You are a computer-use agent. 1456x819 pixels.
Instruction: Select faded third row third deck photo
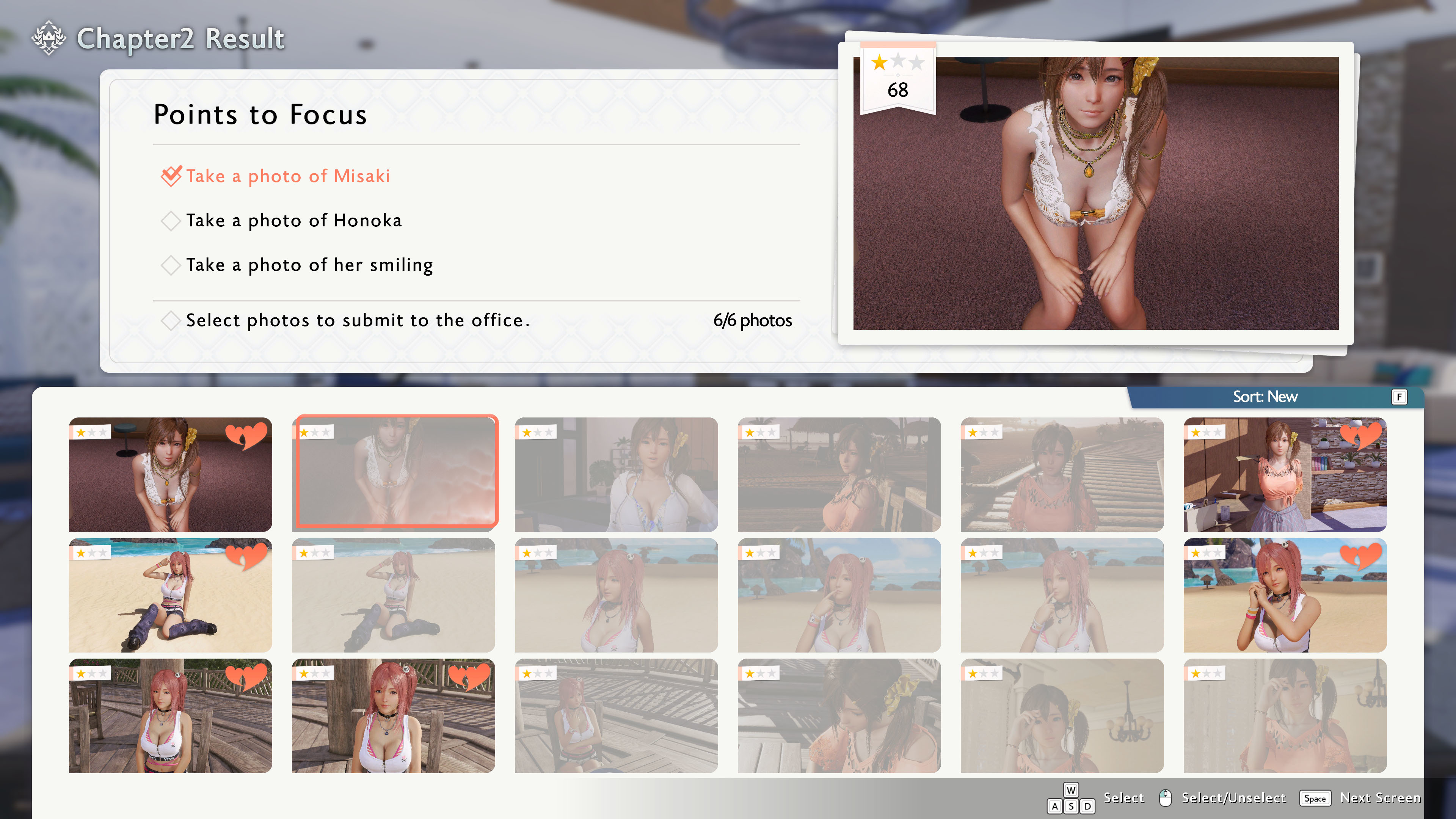click(616, 715)
